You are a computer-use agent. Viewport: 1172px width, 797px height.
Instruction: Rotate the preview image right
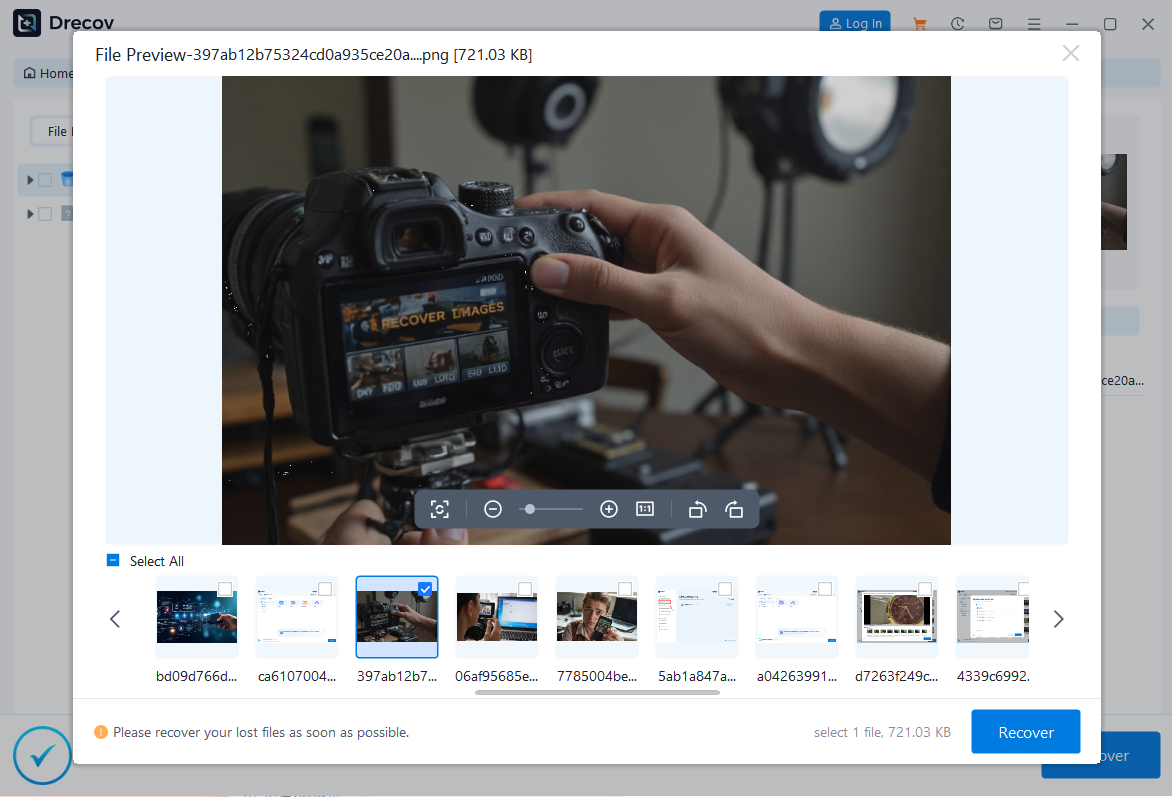pyautogui.click(x=734, y=509)
